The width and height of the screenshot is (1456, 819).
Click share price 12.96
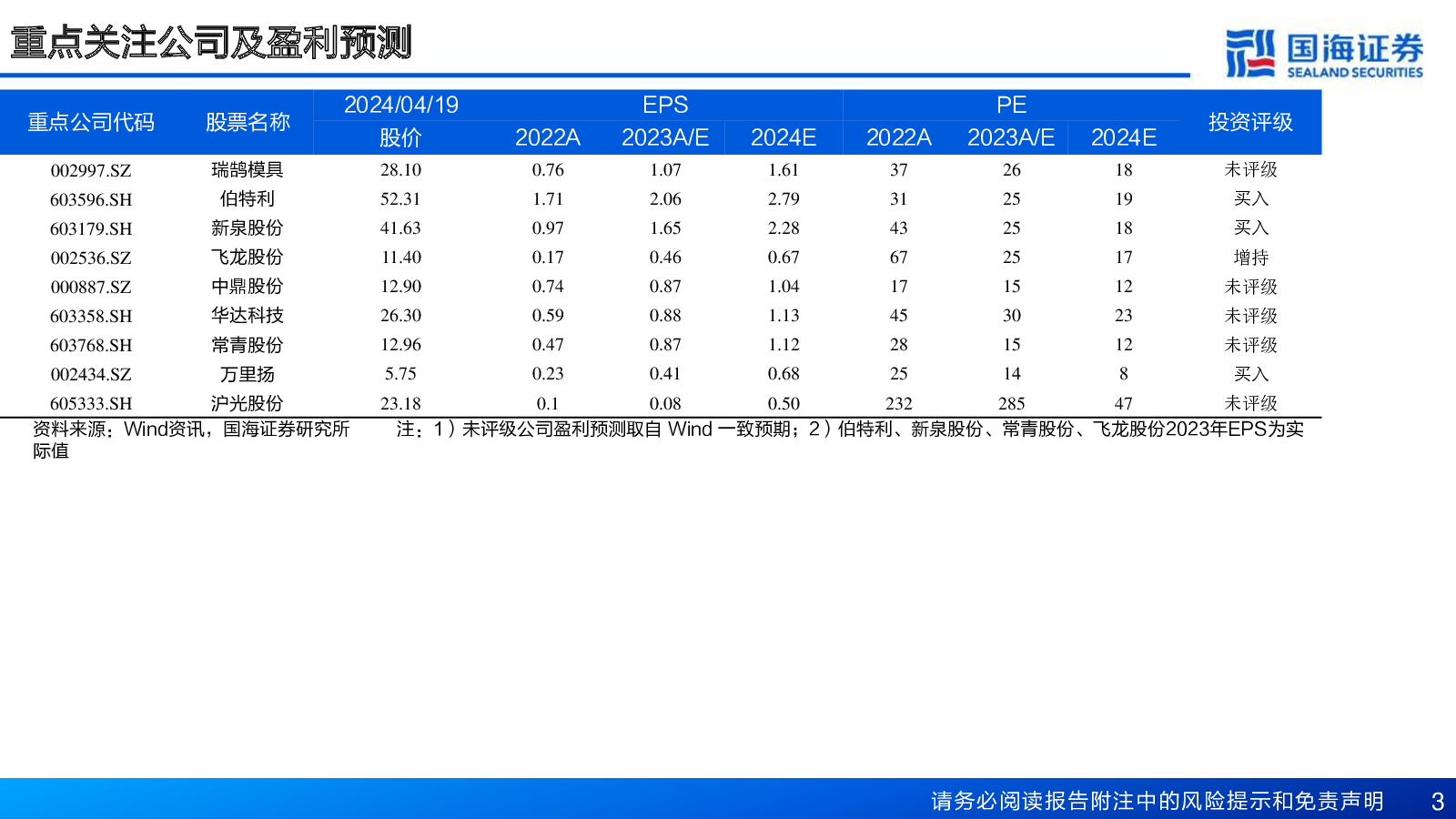point(400,345)
